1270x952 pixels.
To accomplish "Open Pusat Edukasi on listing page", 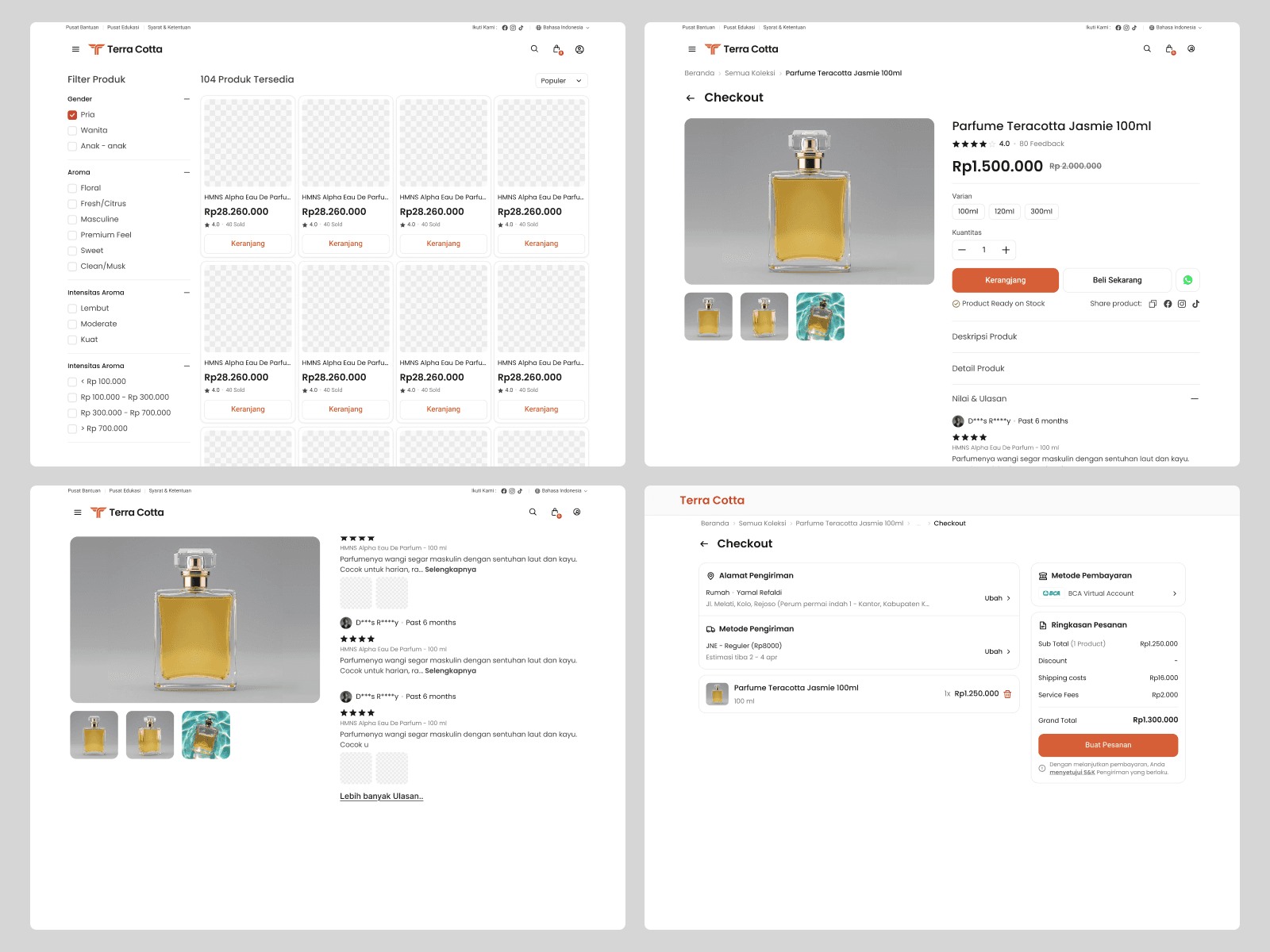I will pos(123,28).
